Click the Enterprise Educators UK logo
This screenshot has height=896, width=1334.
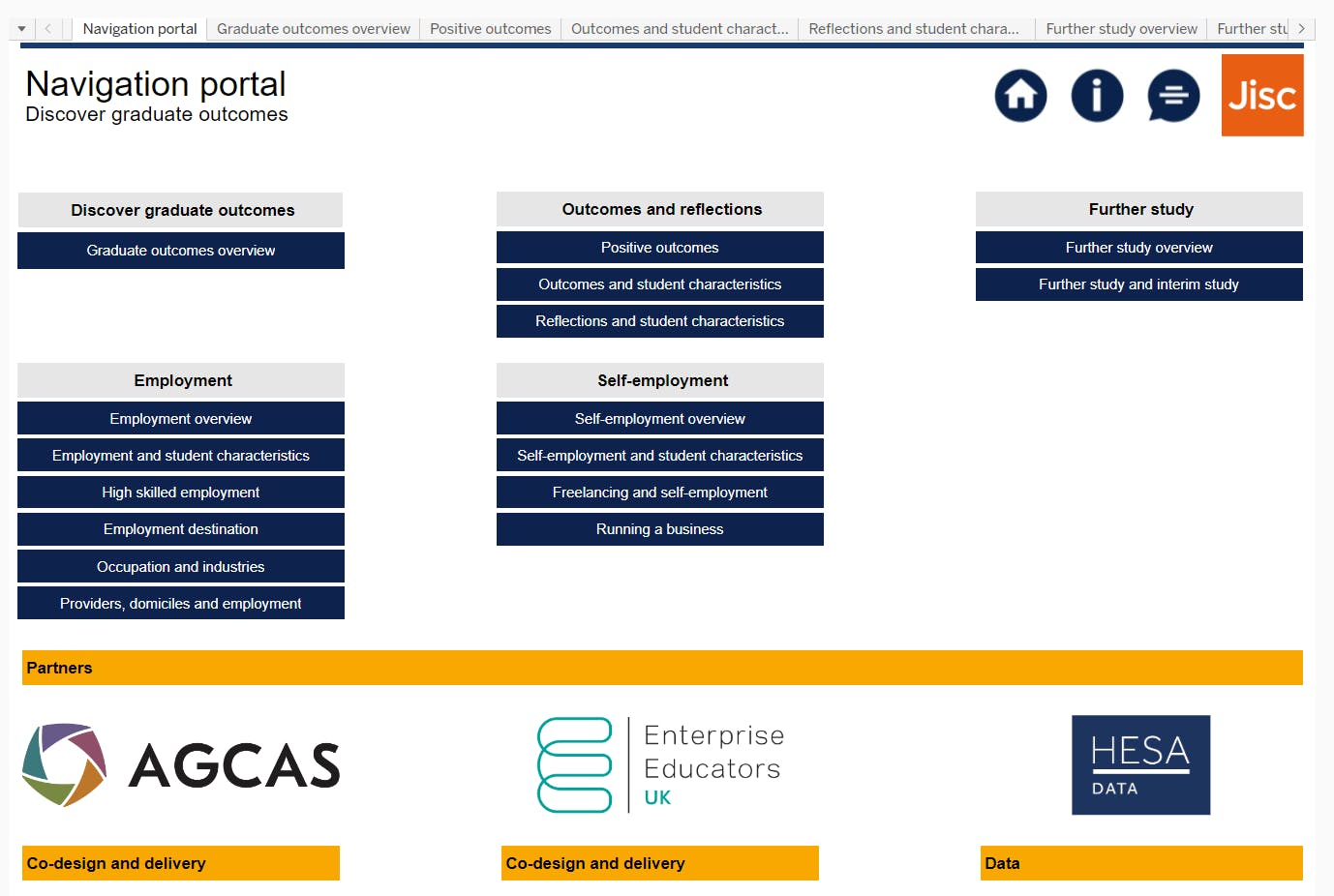pyautogui.click(x=660, y=764)
